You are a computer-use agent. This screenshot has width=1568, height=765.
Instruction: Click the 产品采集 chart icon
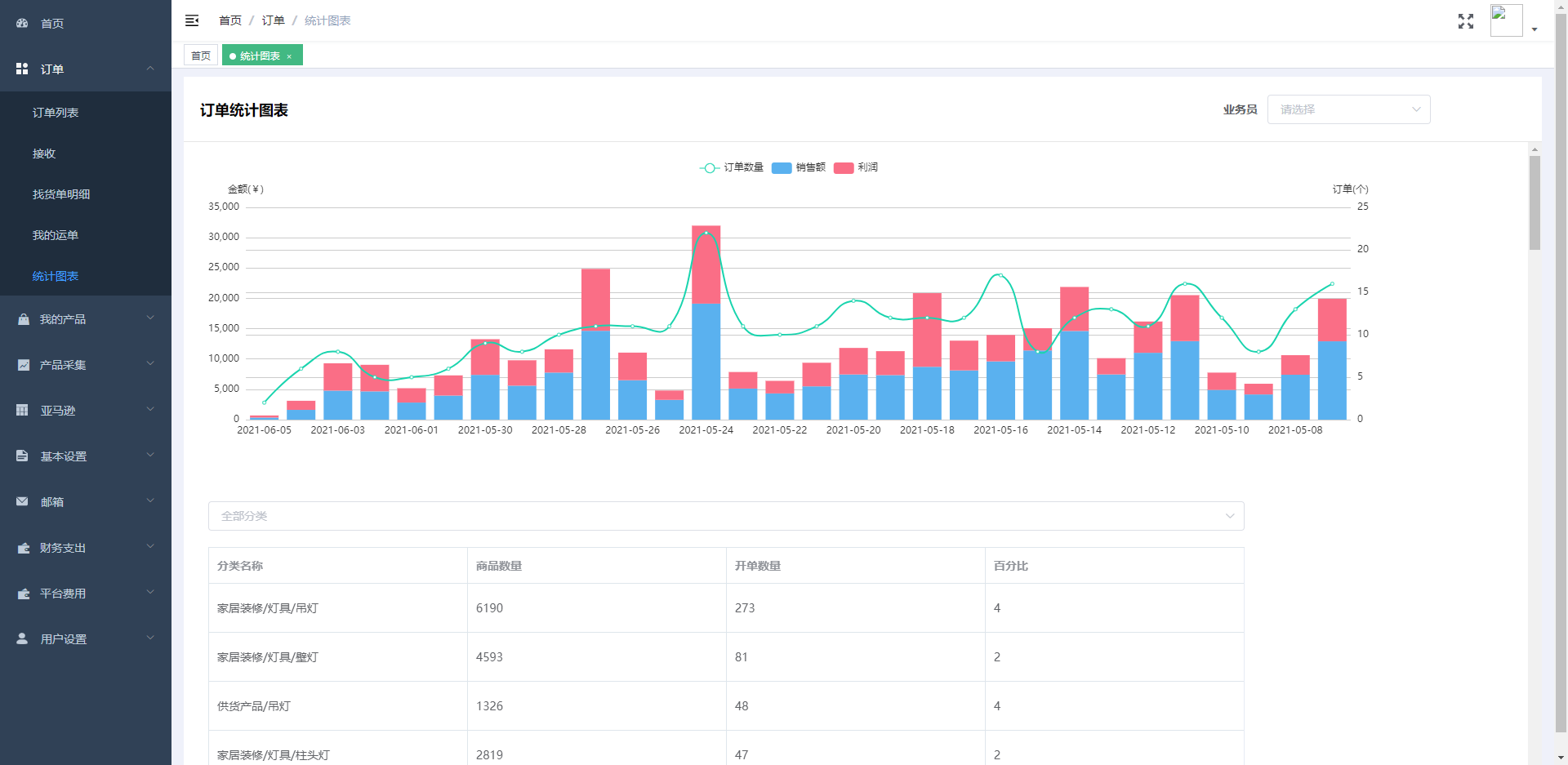point(23,365)
